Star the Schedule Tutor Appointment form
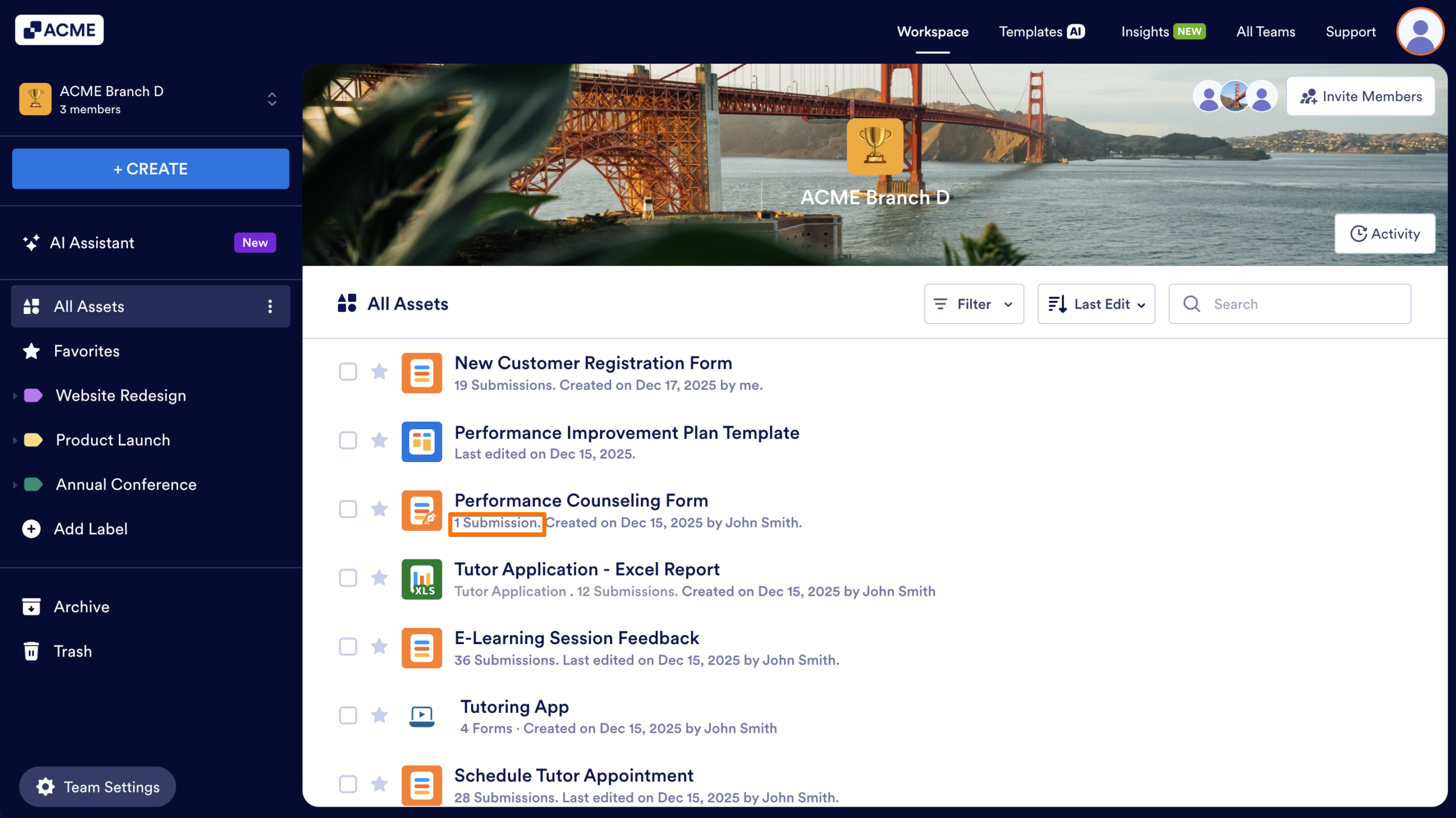The width and height of the screenshot is (1456, 818). click(379, 784)
